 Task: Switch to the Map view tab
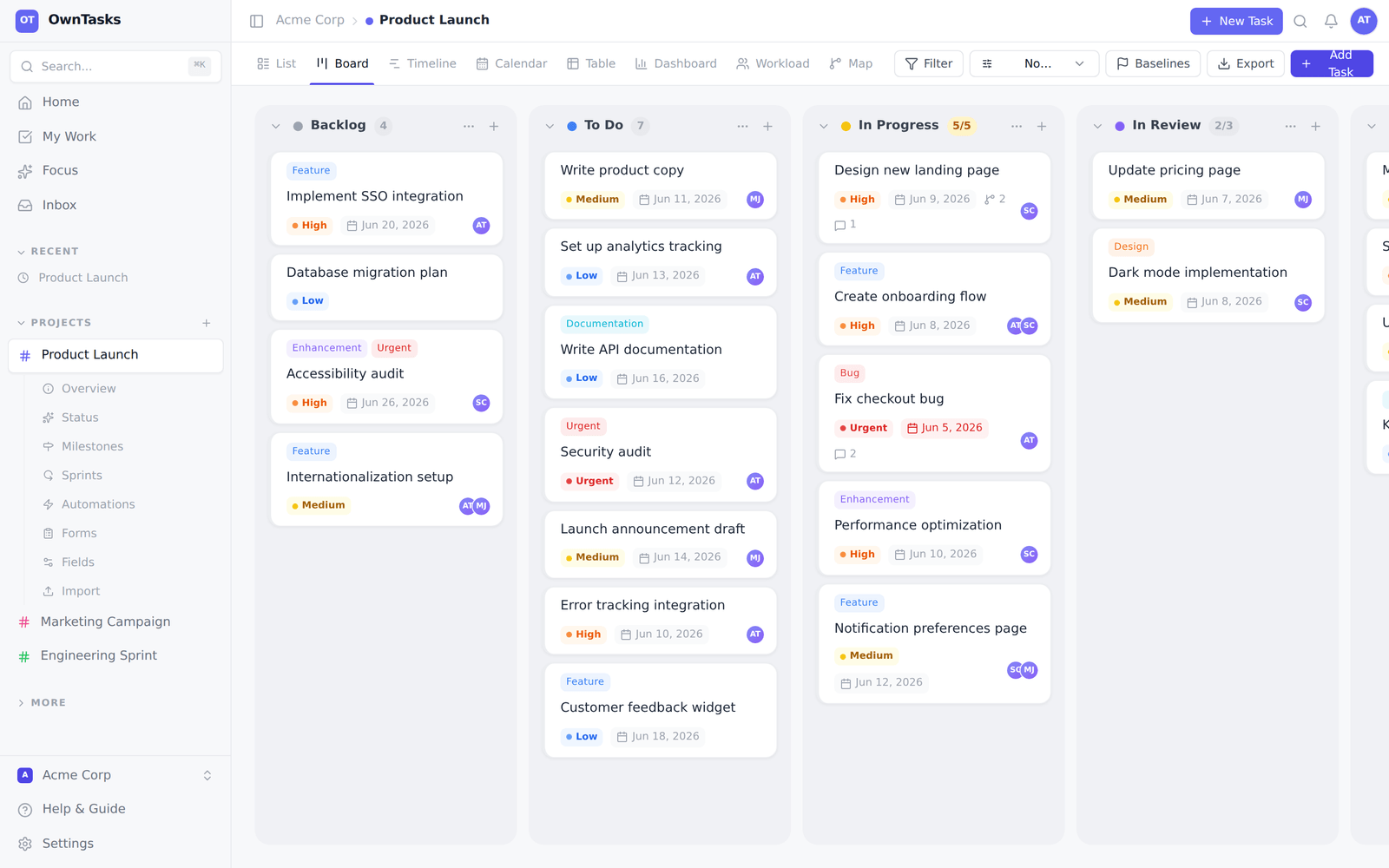[x=851, y=63]
